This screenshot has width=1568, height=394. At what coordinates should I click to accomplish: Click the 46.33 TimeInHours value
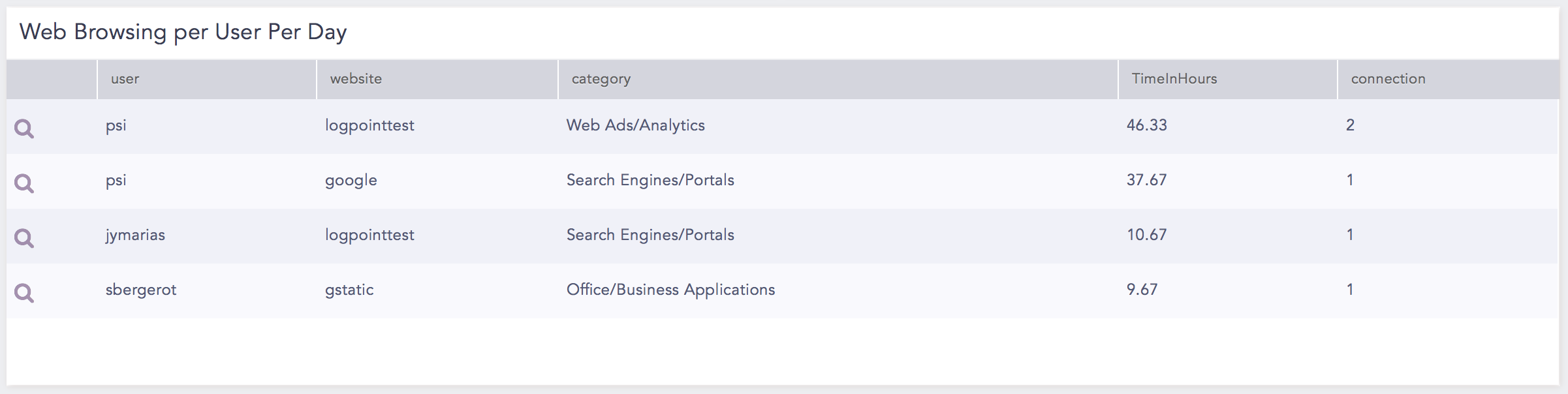click(1146, 125)
